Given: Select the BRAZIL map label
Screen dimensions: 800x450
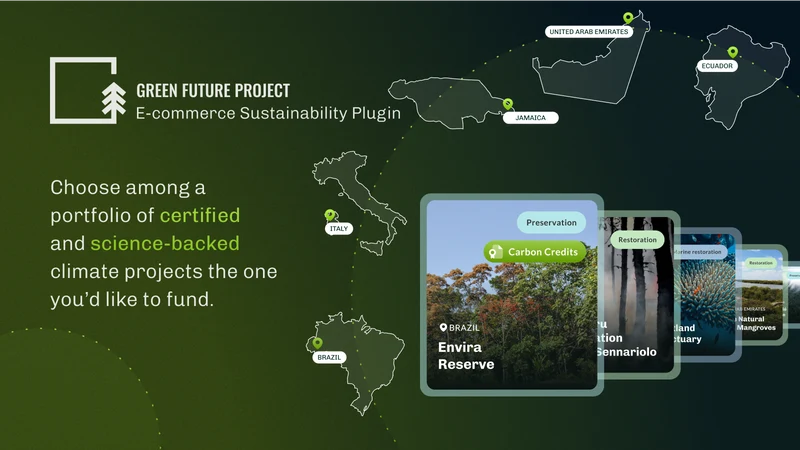Looking at the screenshot, I should [329, 358].
